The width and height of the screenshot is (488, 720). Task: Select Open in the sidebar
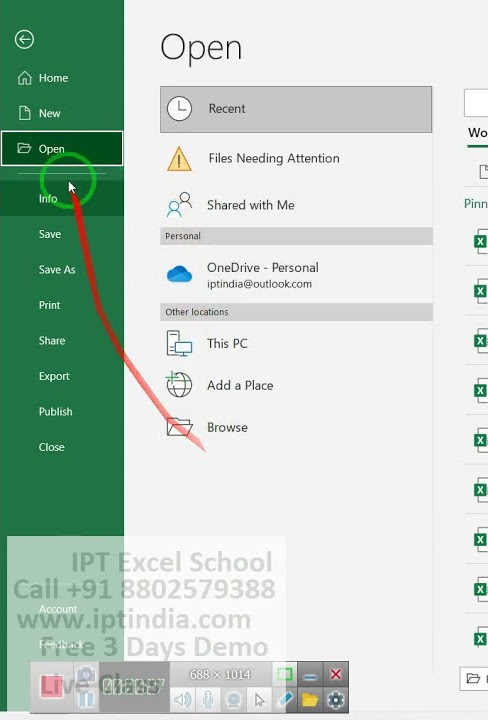[62, 148]
